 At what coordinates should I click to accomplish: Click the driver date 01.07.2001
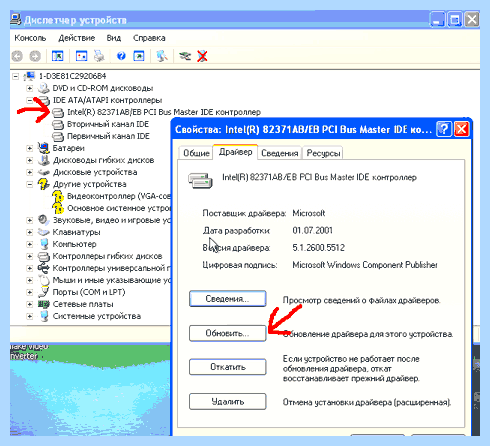click(312, 230)
